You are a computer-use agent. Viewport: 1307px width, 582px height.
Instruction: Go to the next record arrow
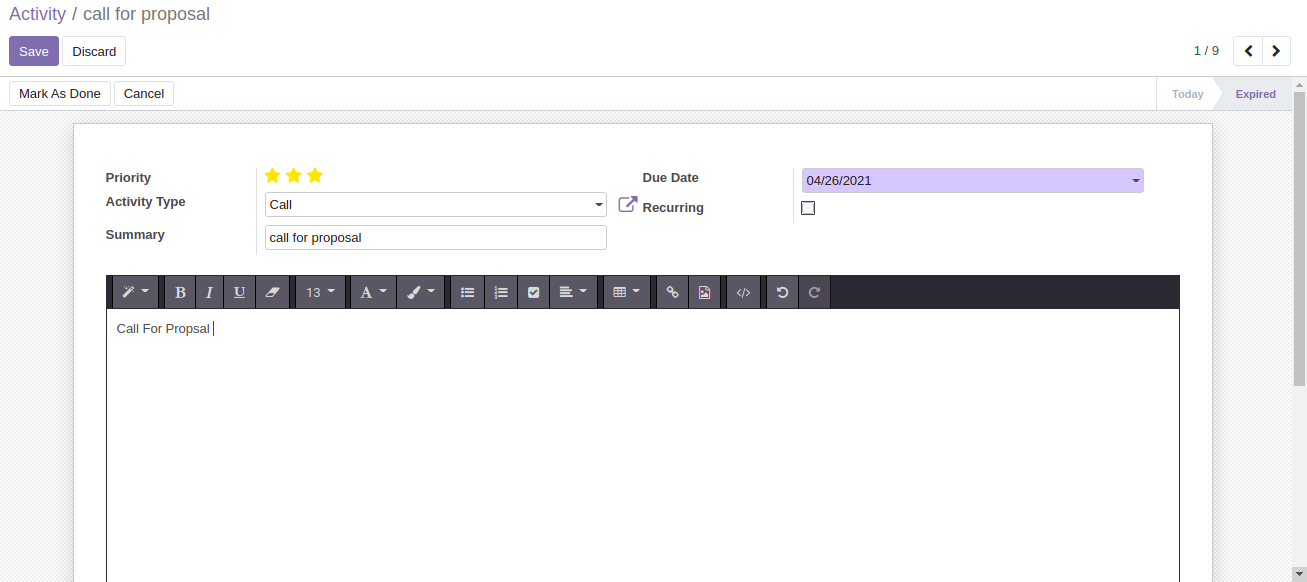[x=1276, y=51]
